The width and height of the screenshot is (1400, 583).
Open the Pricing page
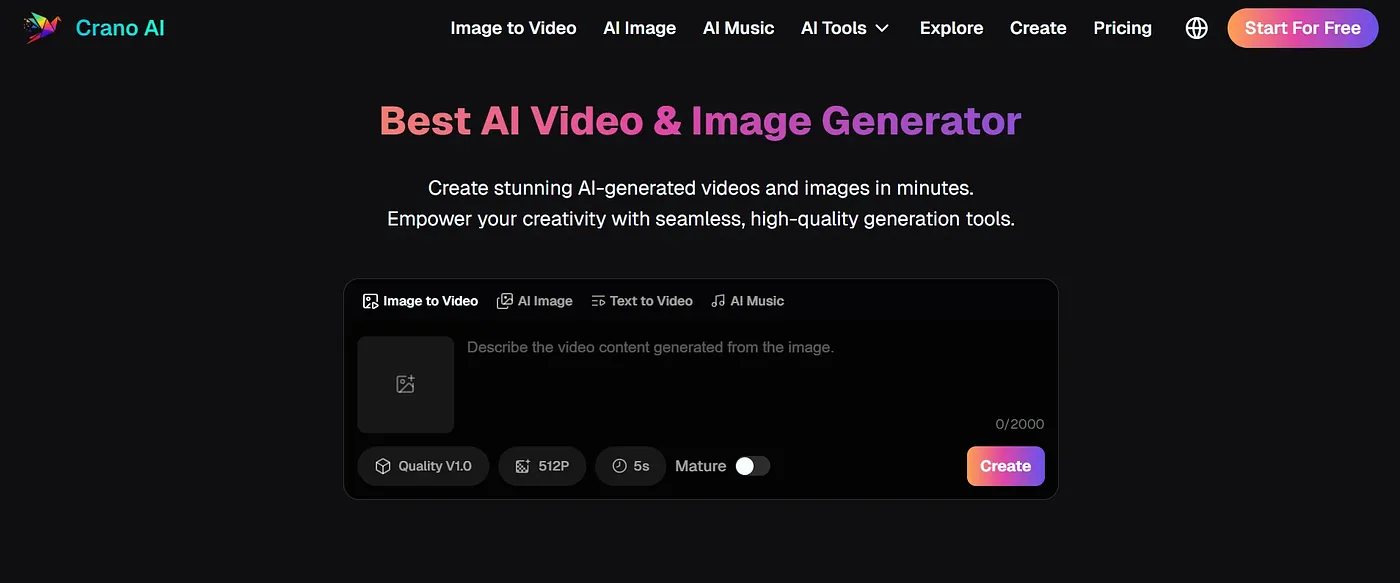click(x=1122, y=28)
